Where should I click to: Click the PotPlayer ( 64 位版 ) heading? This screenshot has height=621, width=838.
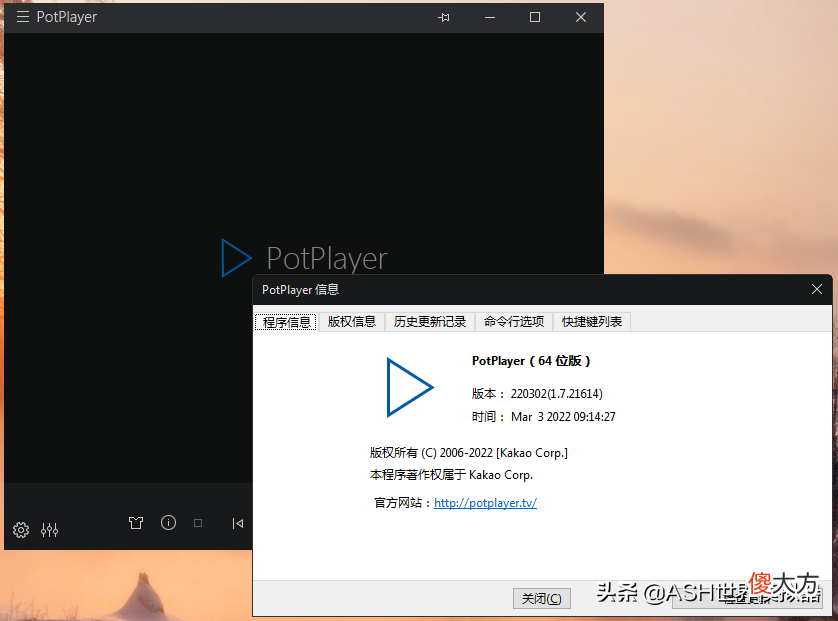coord(531,361)
